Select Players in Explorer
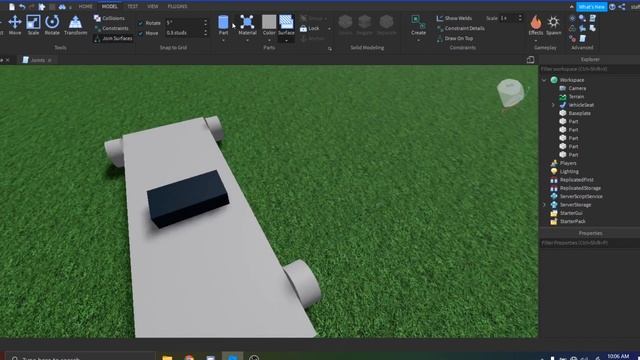 pyautogui.click(x=568, y=163)
